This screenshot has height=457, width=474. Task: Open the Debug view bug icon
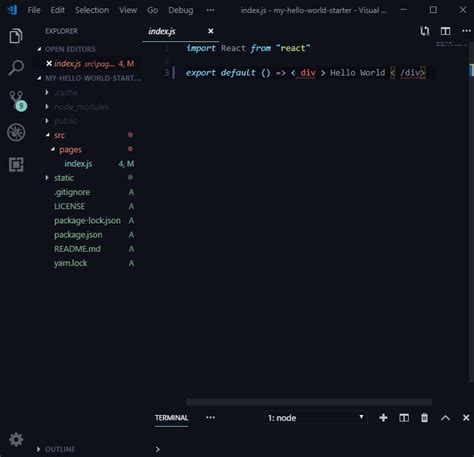tap(16, 132)
